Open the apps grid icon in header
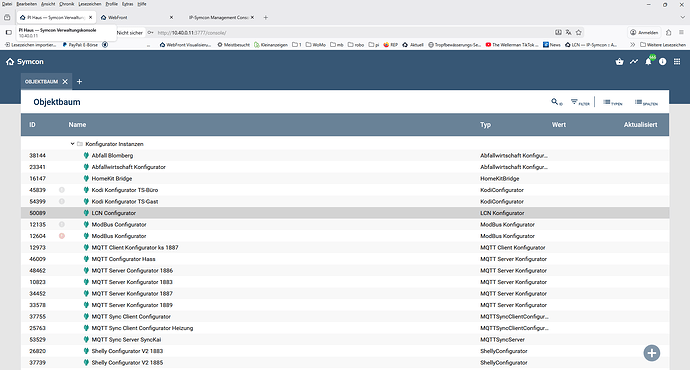The width and height of the screenshot is (690, 370). [677, 62]
